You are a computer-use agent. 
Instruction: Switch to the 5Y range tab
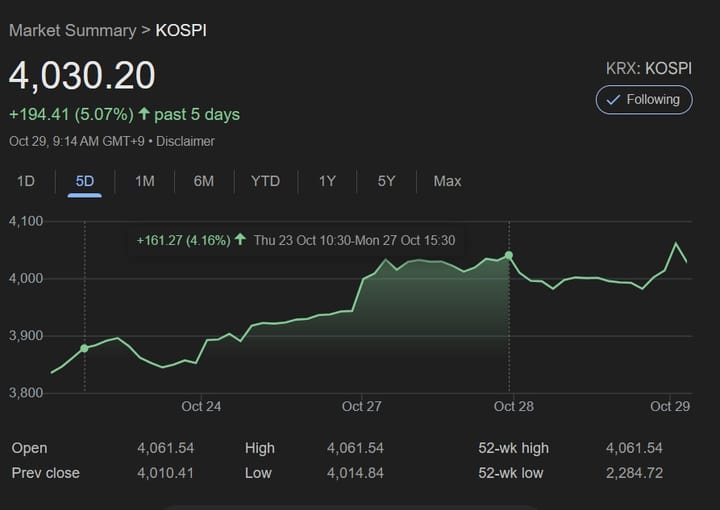coord(386,181)
